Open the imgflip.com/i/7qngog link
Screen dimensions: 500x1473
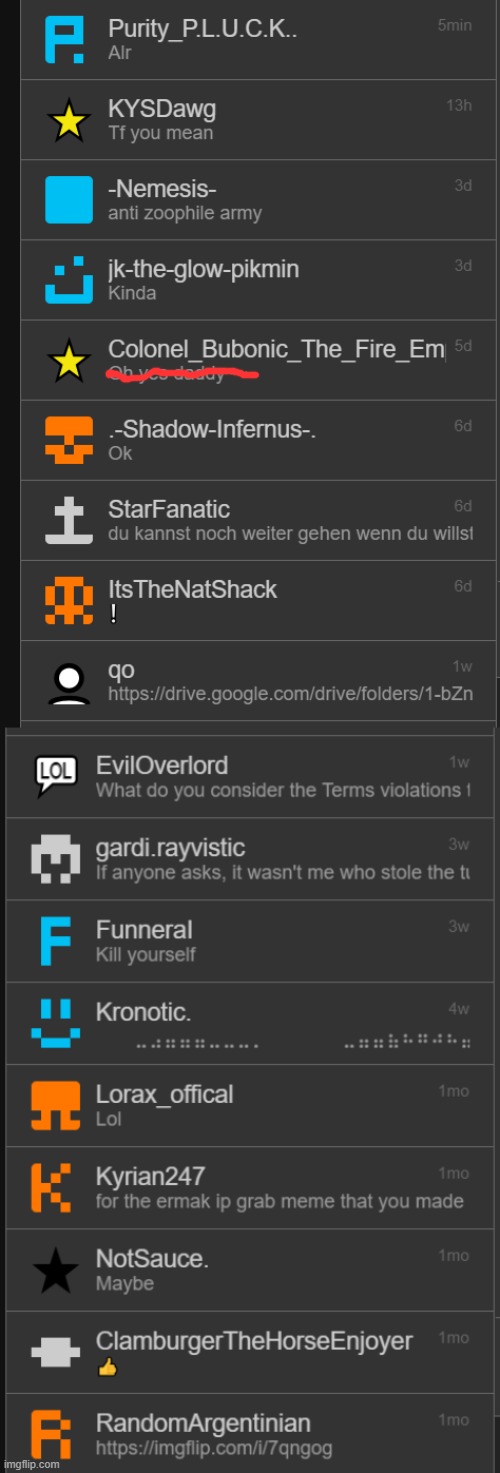point(214,1448)
